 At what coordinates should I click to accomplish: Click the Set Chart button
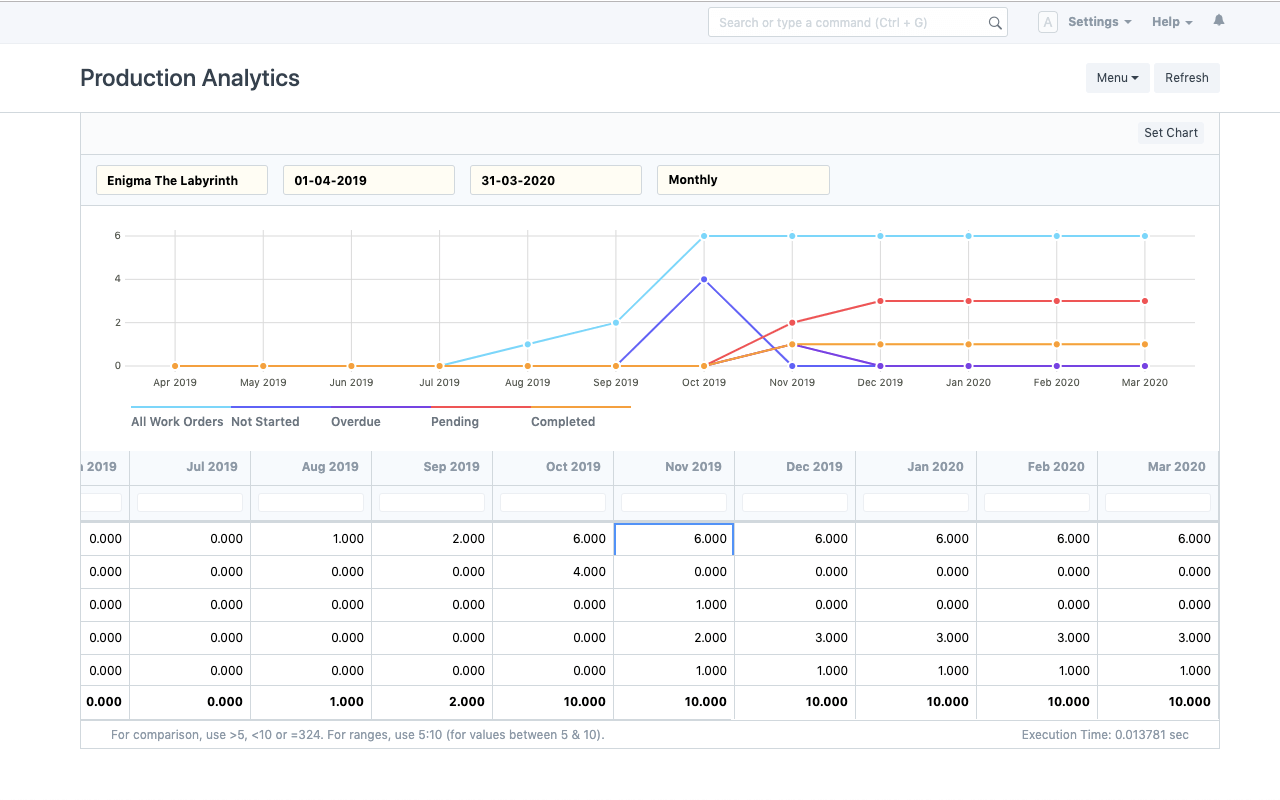[1170, 133]
